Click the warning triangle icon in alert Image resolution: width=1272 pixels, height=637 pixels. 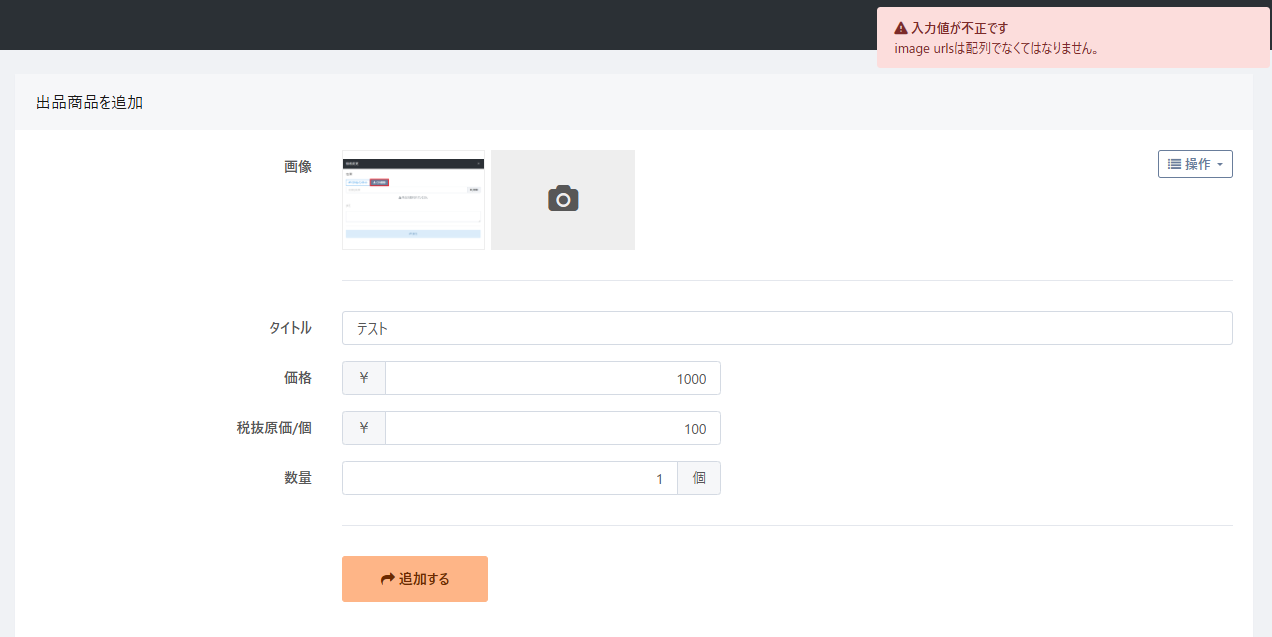(x=901, y=28)
